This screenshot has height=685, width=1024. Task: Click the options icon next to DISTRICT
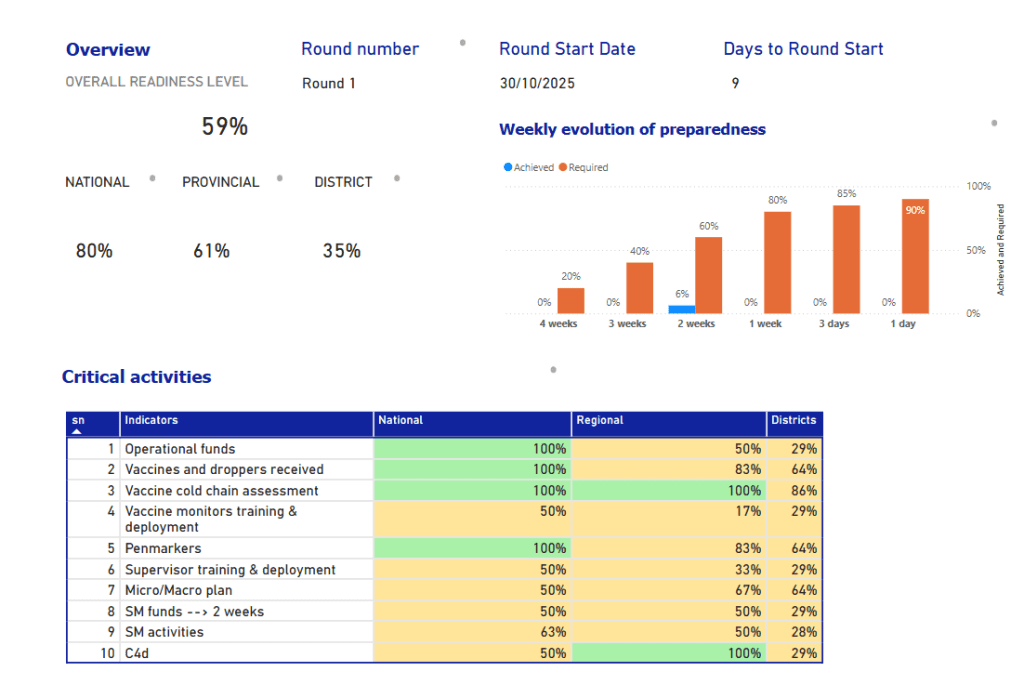(x=396, y=177)
